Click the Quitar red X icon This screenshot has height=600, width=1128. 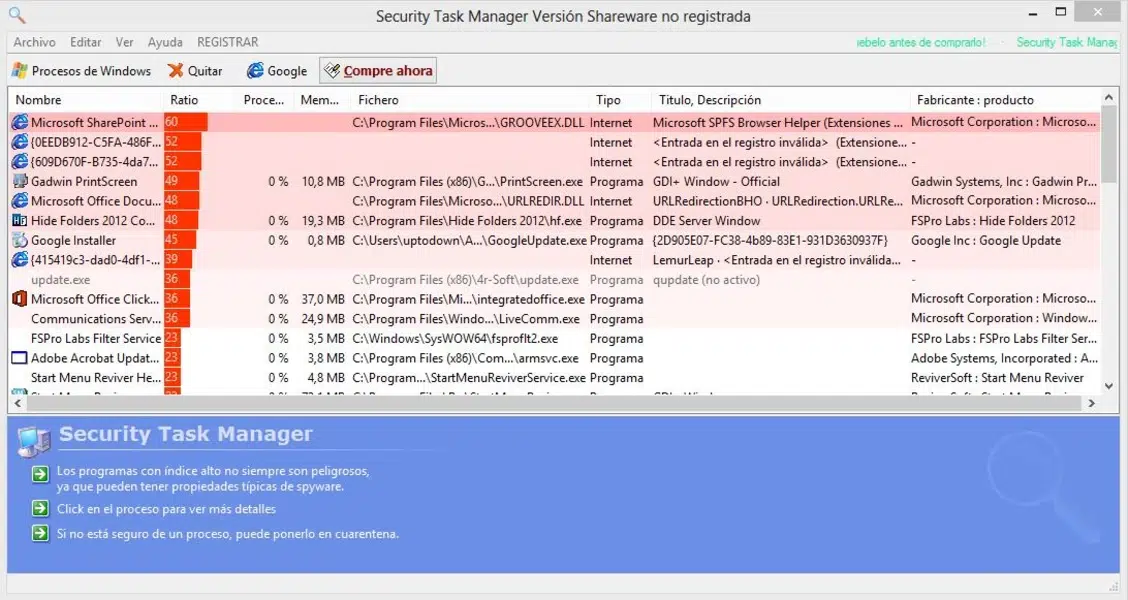click(x=176, y=71)
